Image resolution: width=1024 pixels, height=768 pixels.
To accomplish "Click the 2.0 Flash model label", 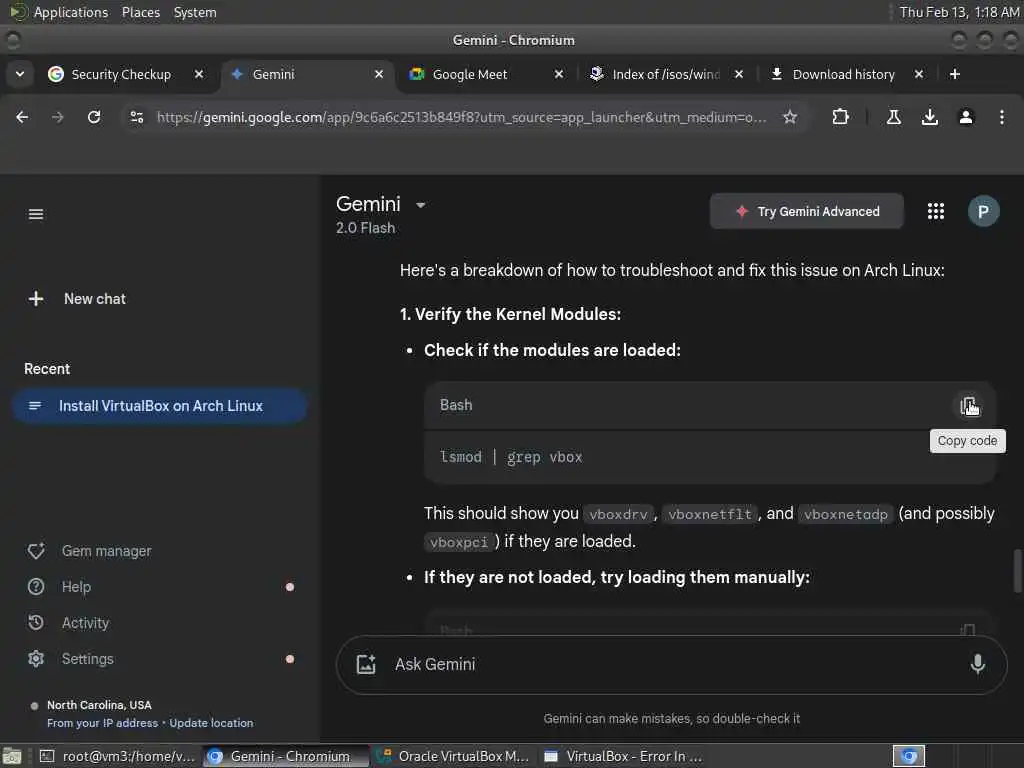I will 365,228.
